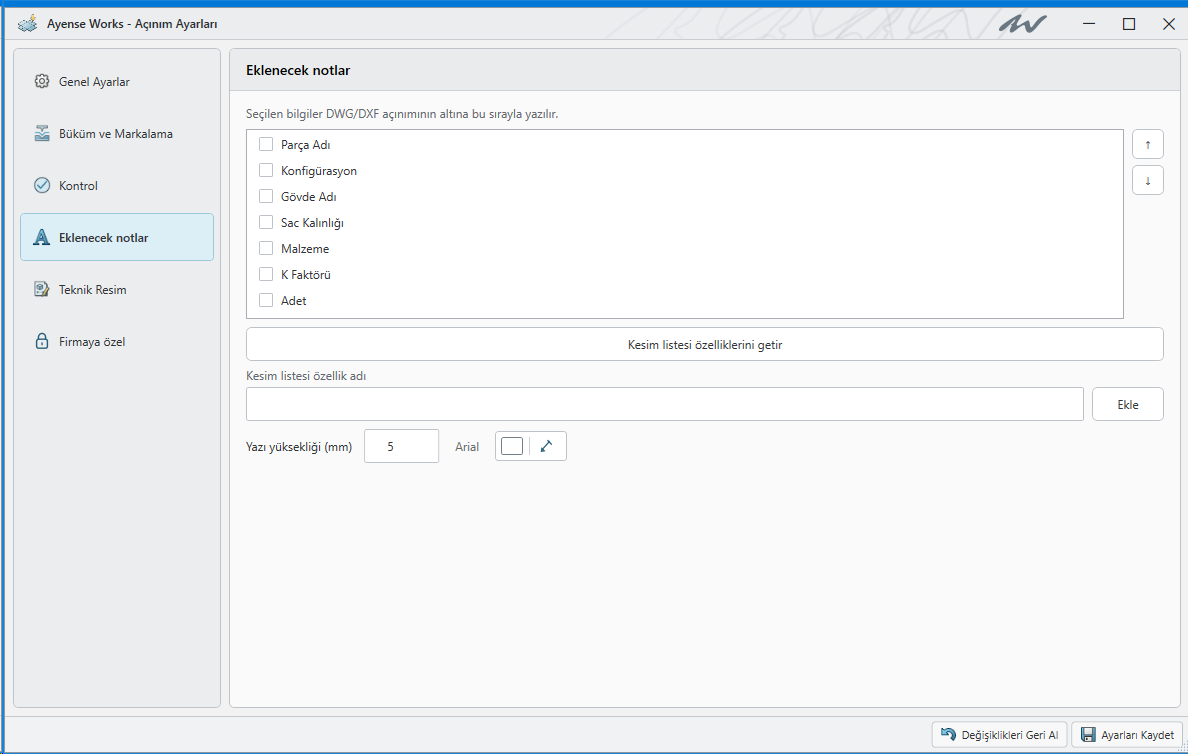The image size is (1188, 754).
Task: Check the Adet checkbox
Action: pos(266,300)
